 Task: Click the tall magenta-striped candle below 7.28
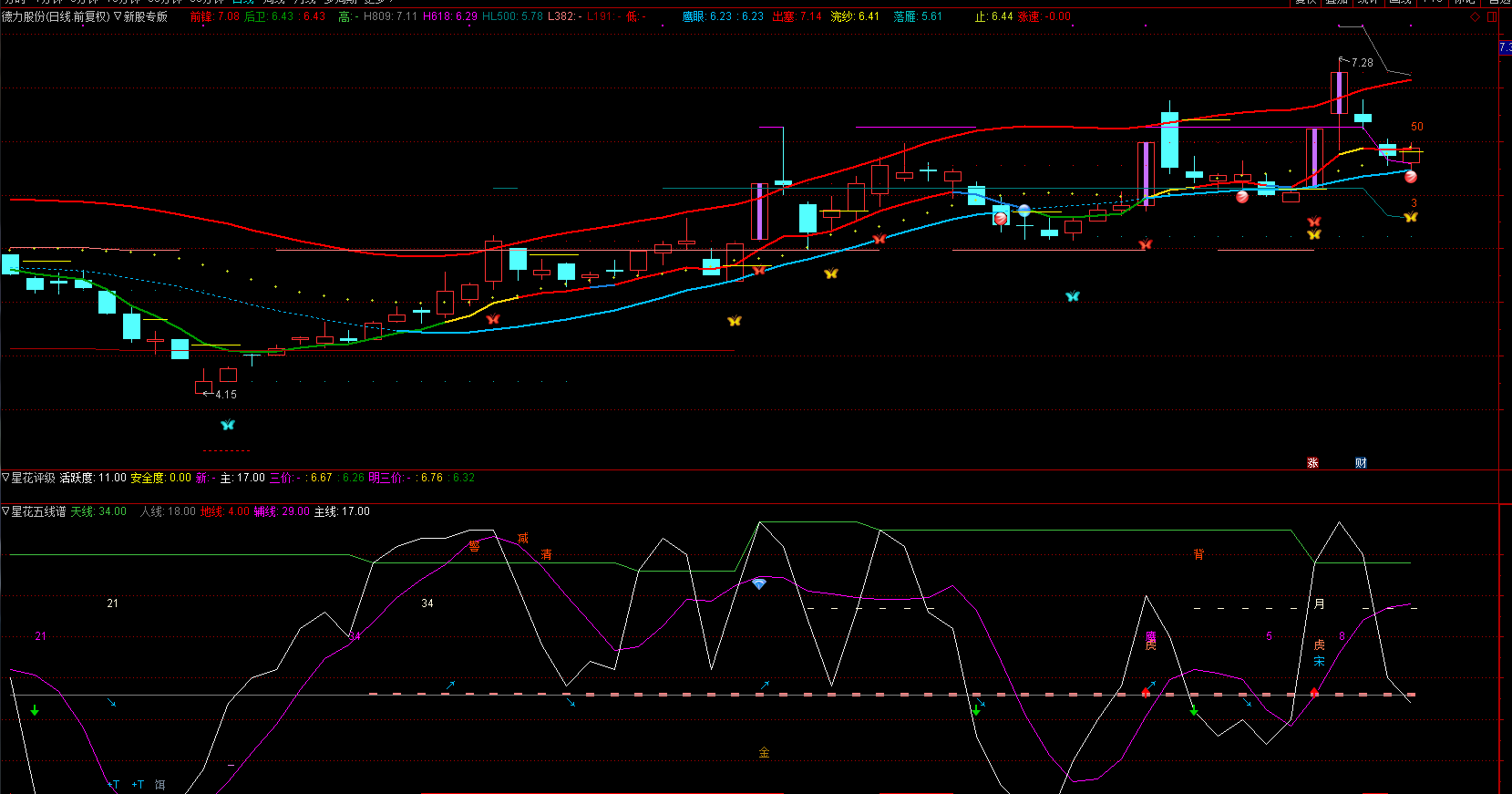click(1339, 93)
